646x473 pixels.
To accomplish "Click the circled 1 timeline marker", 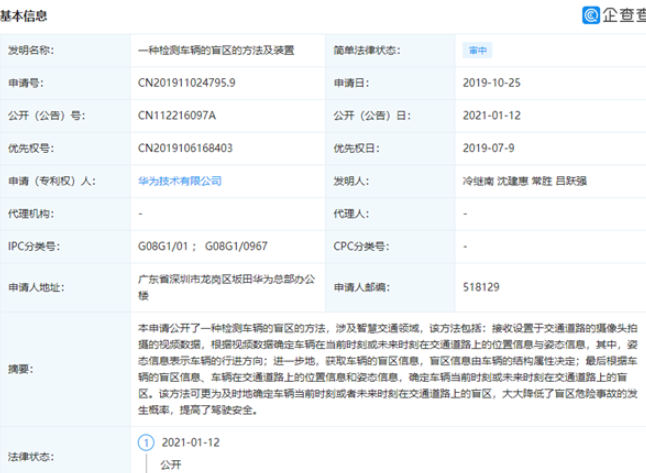I will tap(146, 443).
